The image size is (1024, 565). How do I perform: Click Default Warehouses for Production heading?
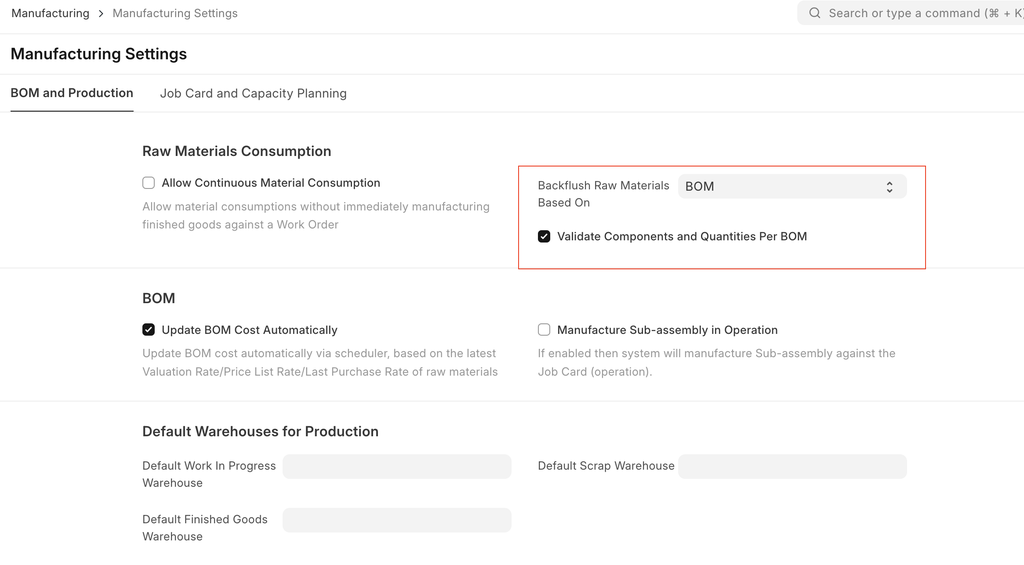click(x=260, y=432)
